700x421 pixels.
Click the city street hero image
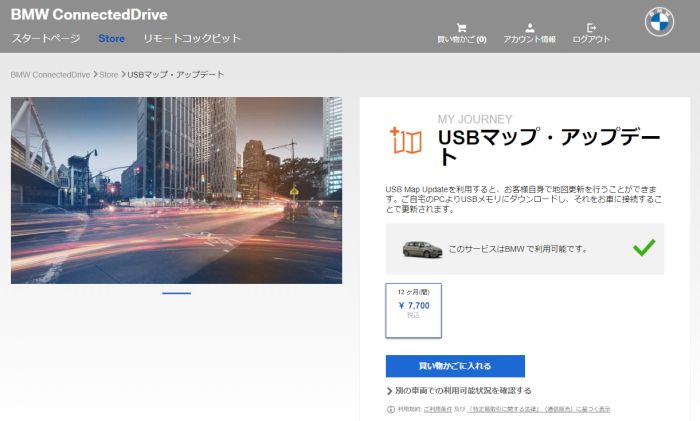coord(176,190)
